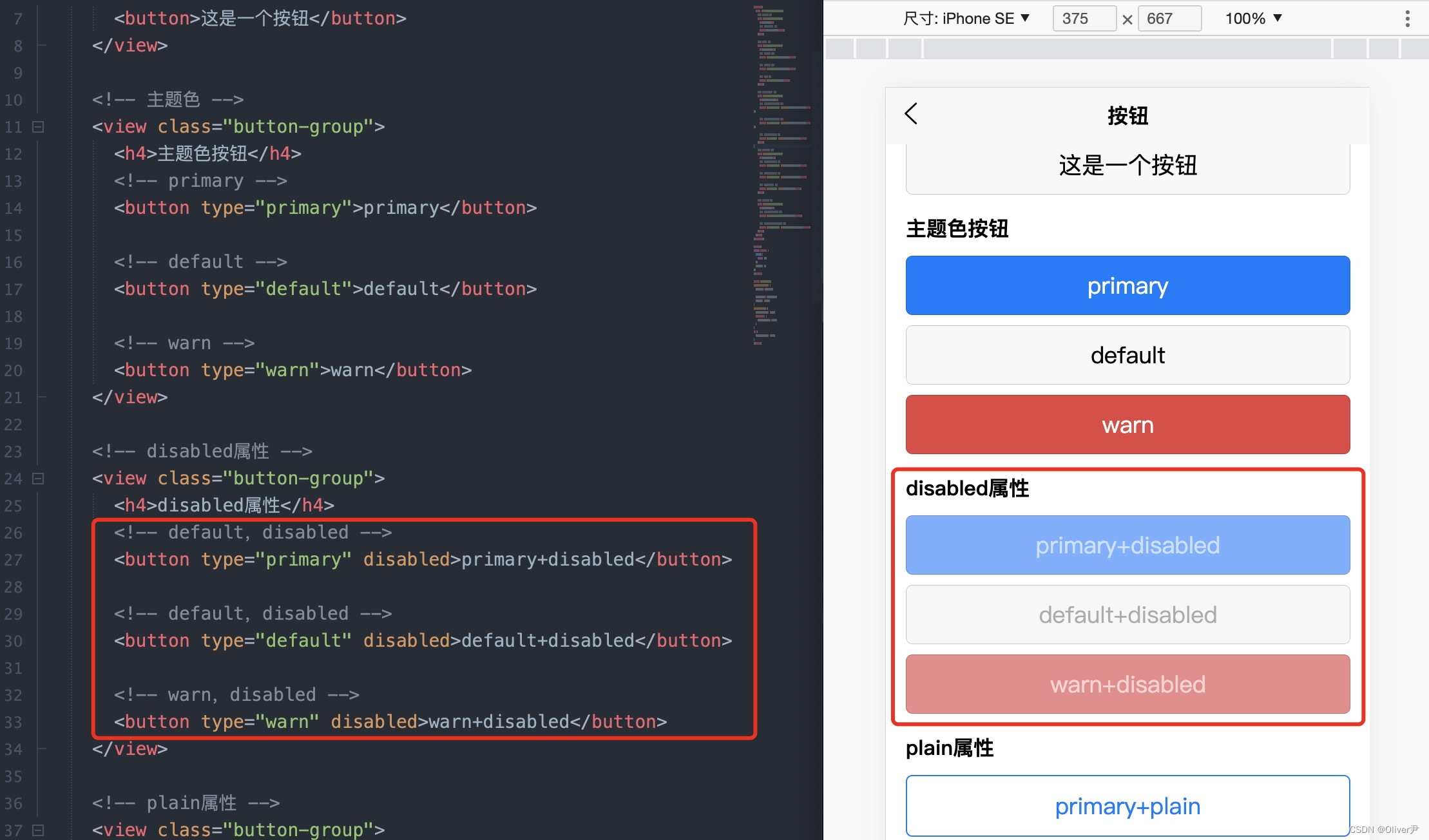Click the 主题色按钮 heading in preview
Viewport: 1429px width, 840px height.
(x=957, y=229)
